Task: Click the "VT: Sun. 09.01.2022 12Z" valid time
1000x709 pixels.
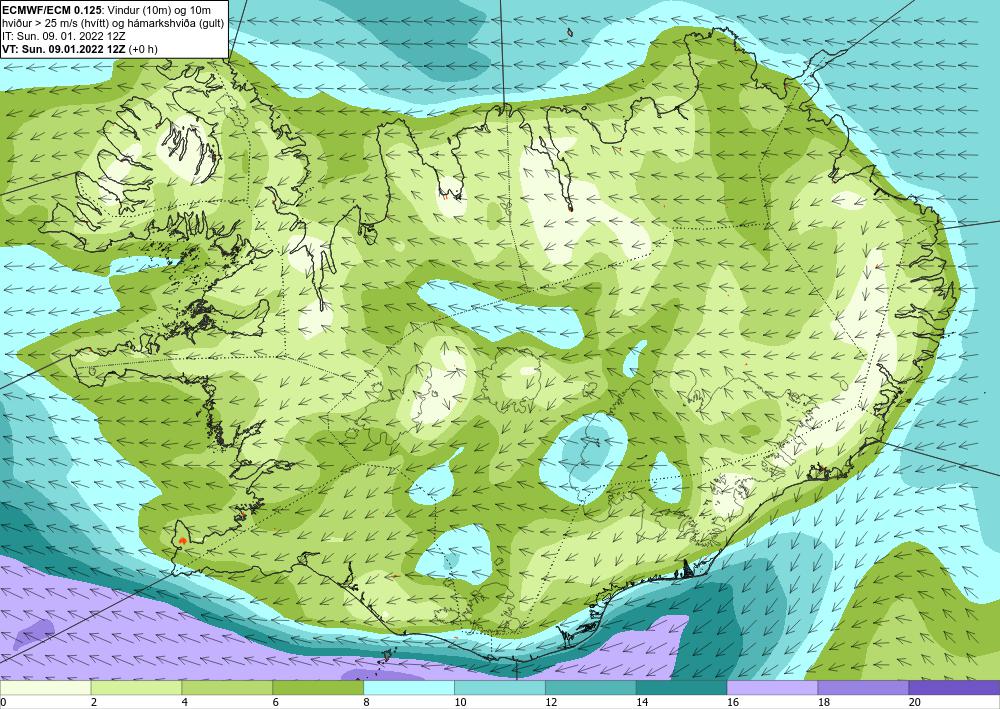Action: (x=64, y=49)
